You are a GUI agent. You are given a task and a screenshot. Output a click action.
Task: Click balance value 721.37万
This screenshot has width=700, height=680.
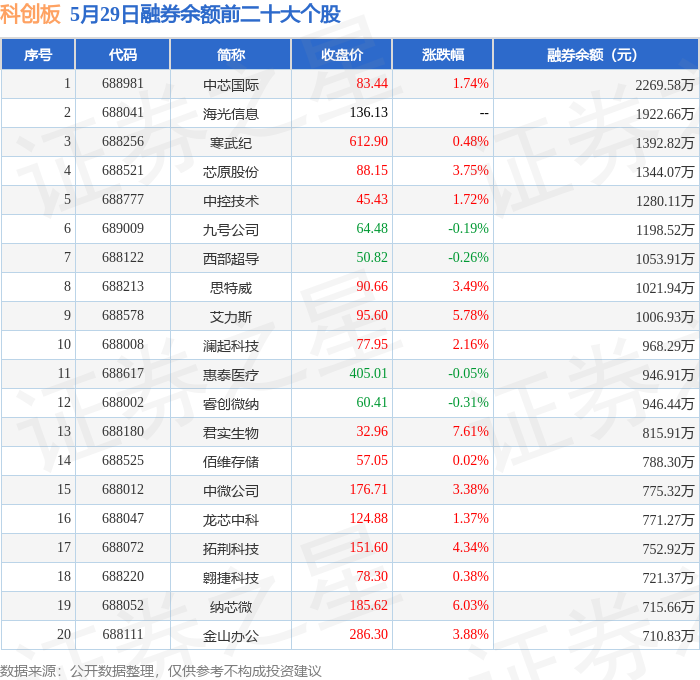[x=668, y=578]
